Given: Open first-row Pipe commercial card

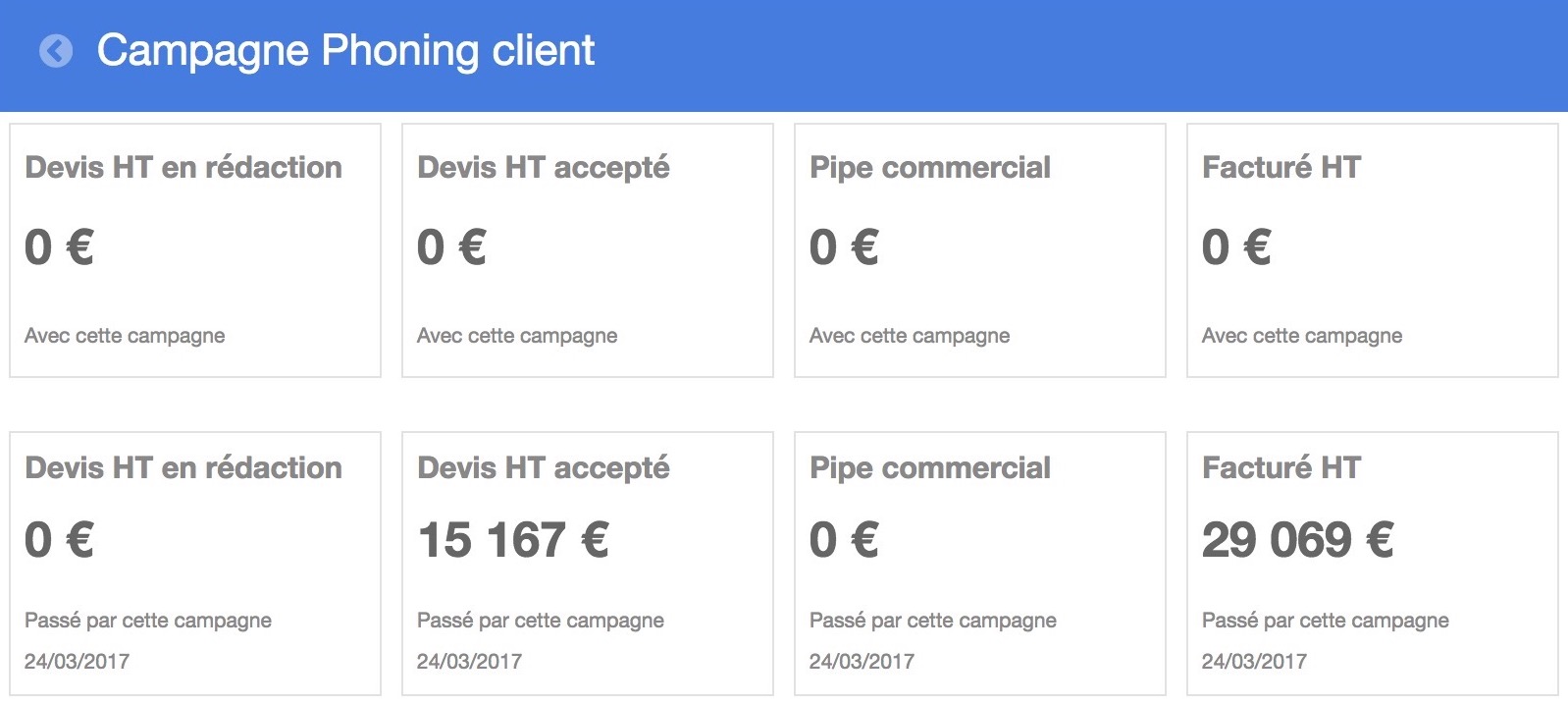Looking at the screenshot, I should coord(980,250).
